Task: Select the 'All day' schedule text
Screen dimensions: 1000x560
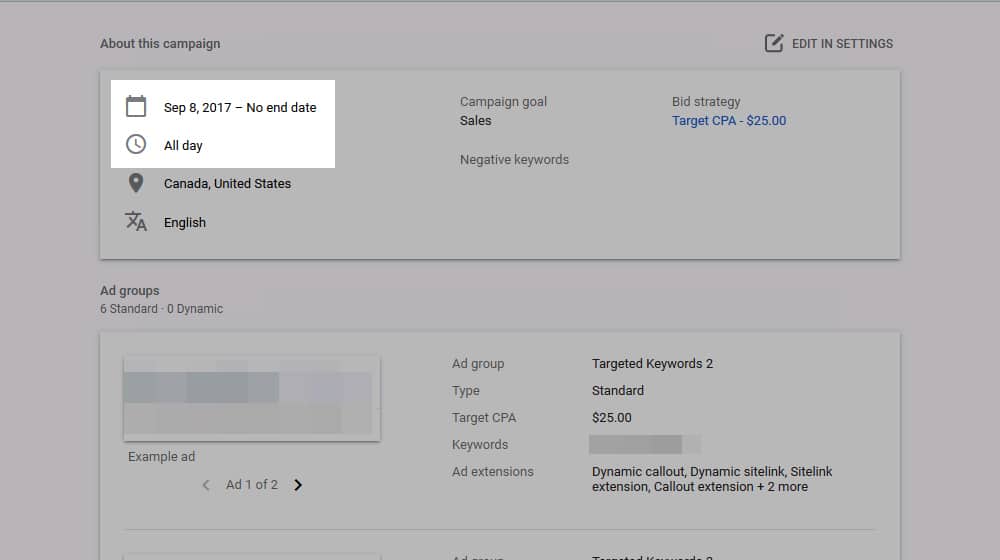Action: [x=183, y=145]
